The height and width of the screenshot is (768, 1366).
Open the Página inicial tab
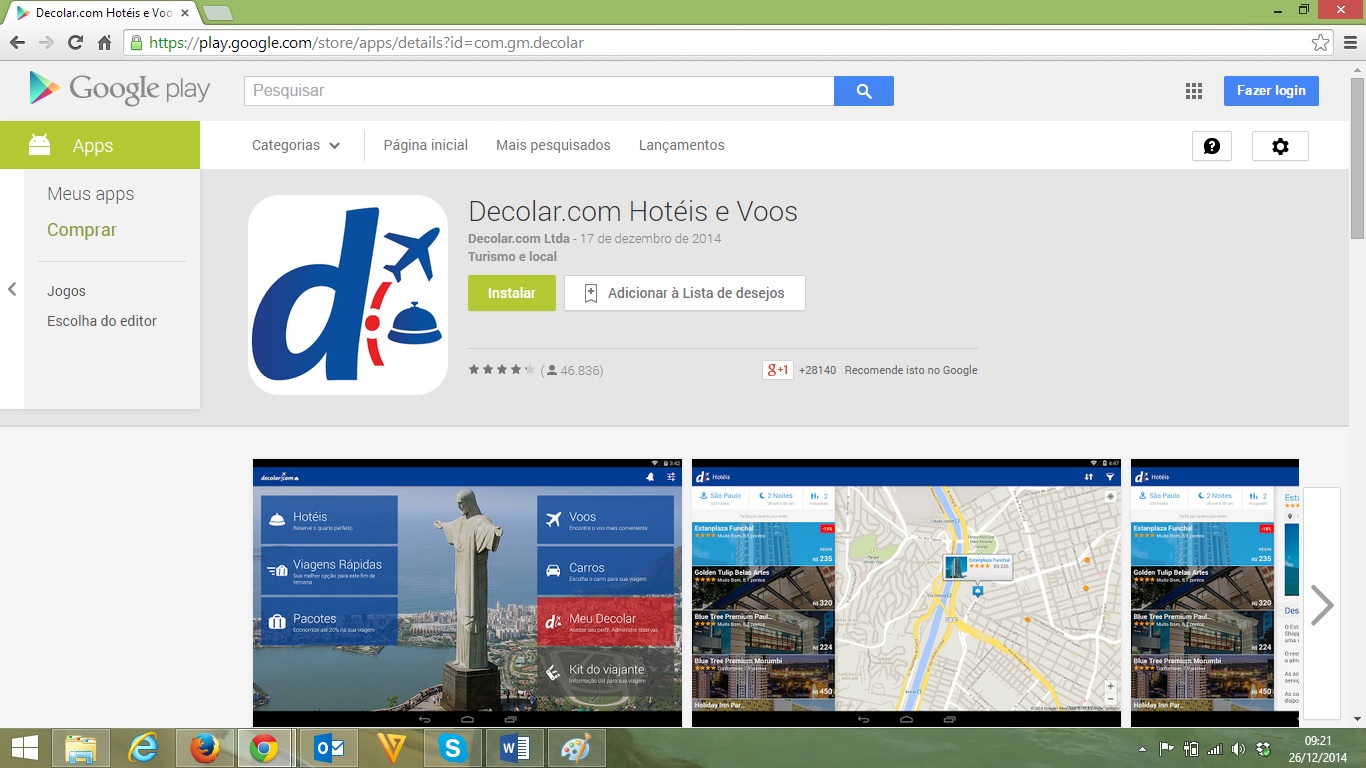pos(425,145)
